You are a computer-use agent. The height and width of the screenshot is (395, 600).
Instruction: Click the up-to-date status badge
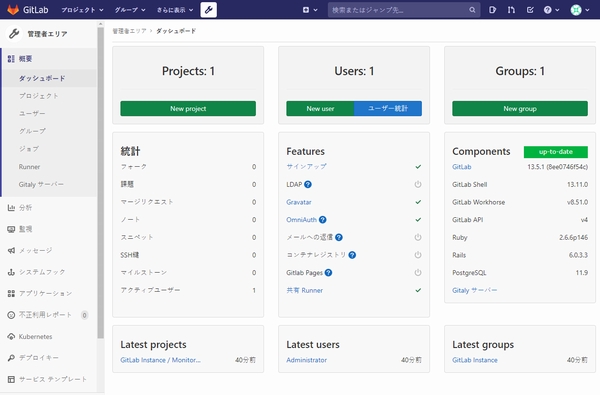click(556, 152)
